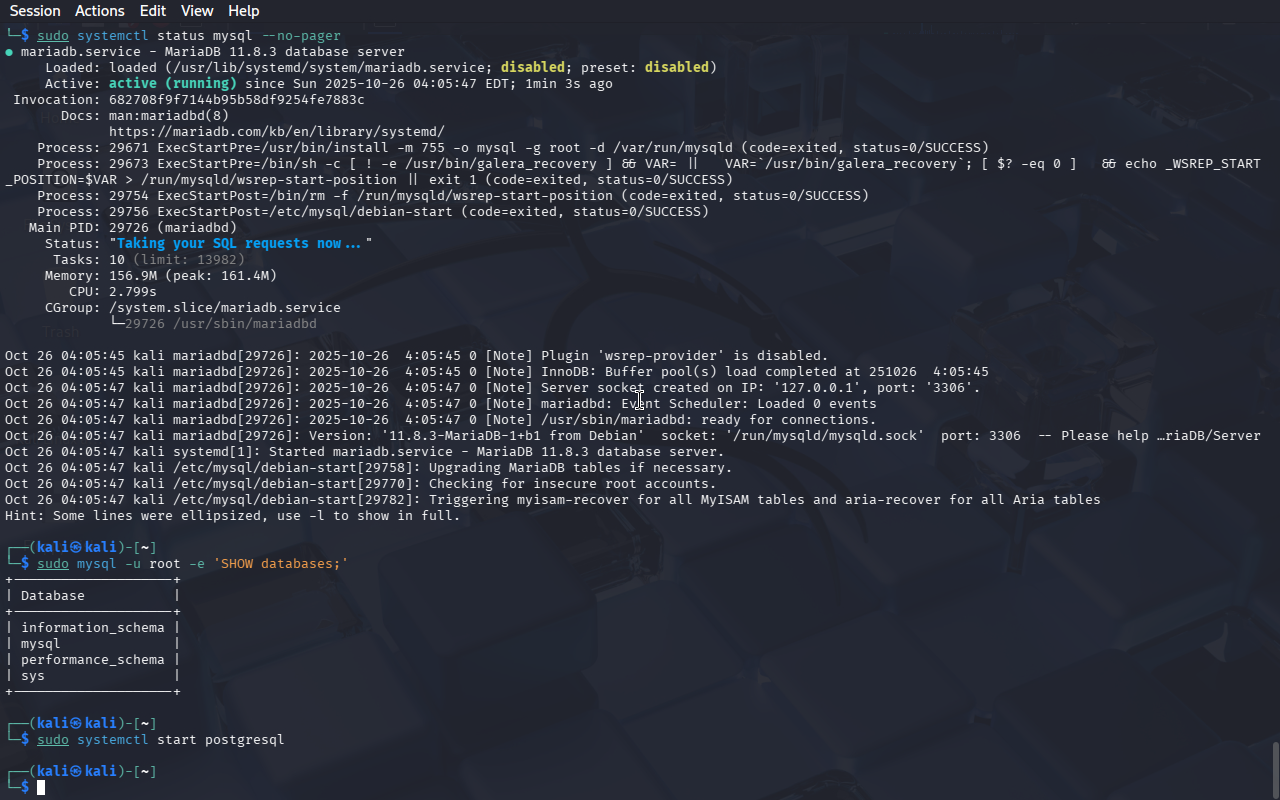This screenshot has width=1280, height=800.
Task: Click the terminal's vertical scrollbar thumb
Action: coord(1275,768)
